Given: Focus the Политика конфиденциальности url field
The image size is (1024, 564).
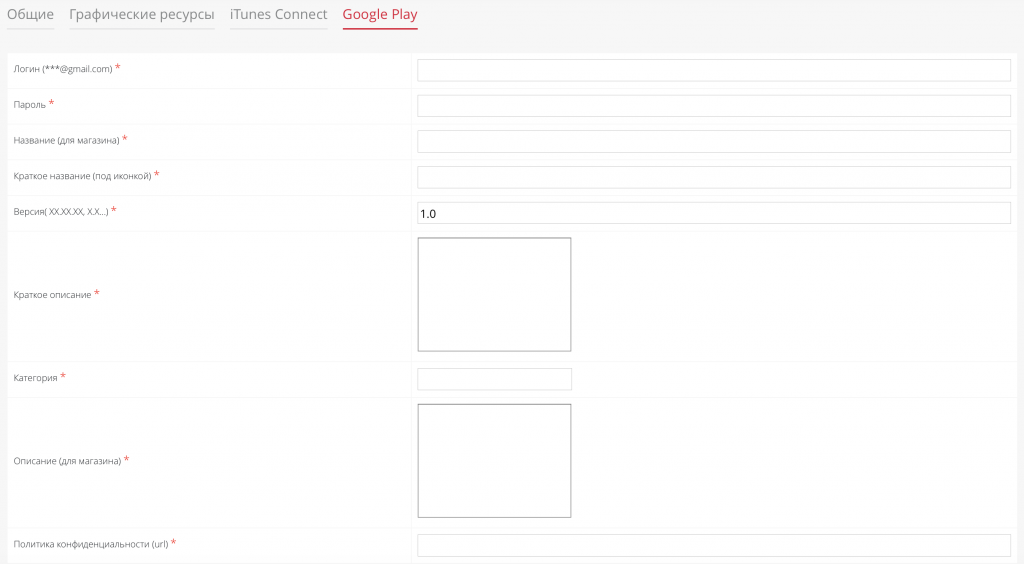Looking at the screenshot, I should (x=714, y=545).
